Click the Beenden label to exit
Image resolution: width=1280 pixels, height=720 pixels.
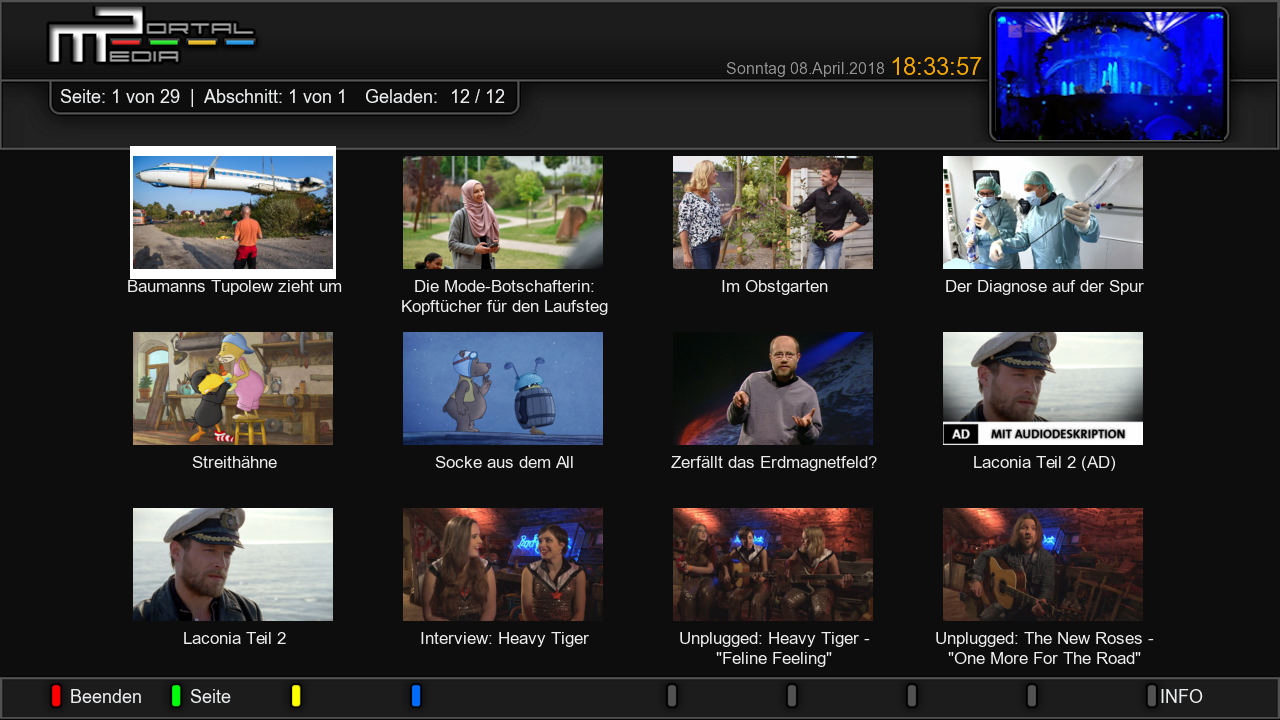105,697
